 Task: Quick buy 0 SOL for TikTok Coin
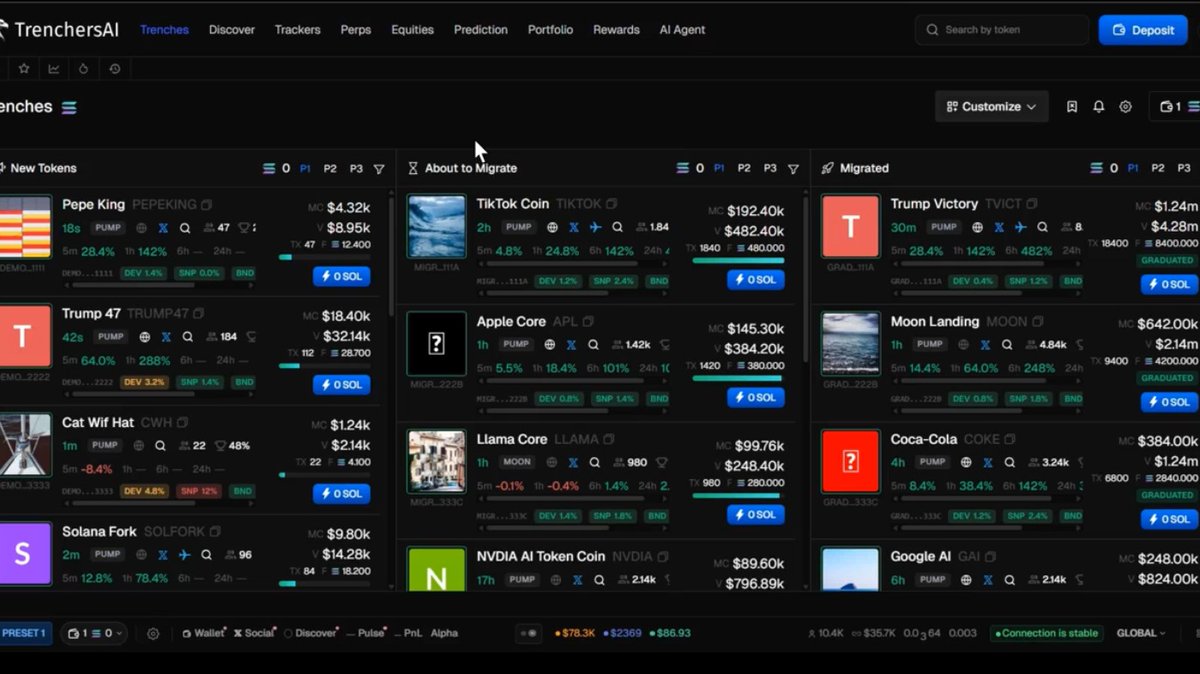coord(756,280)
